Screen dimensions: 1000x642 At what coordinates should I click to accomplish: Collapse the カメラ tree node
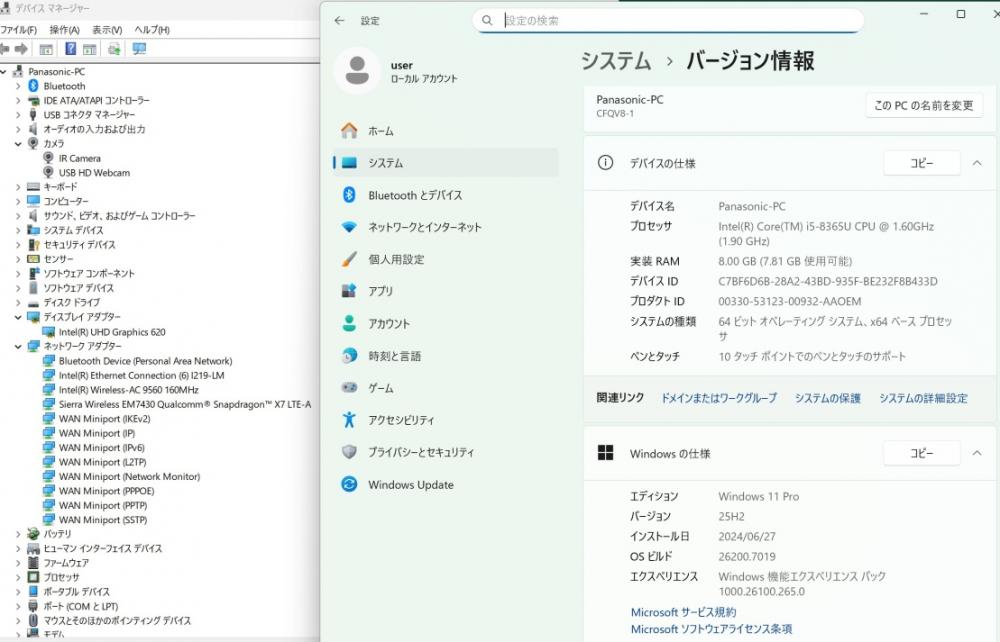click(x=18, y=144)
